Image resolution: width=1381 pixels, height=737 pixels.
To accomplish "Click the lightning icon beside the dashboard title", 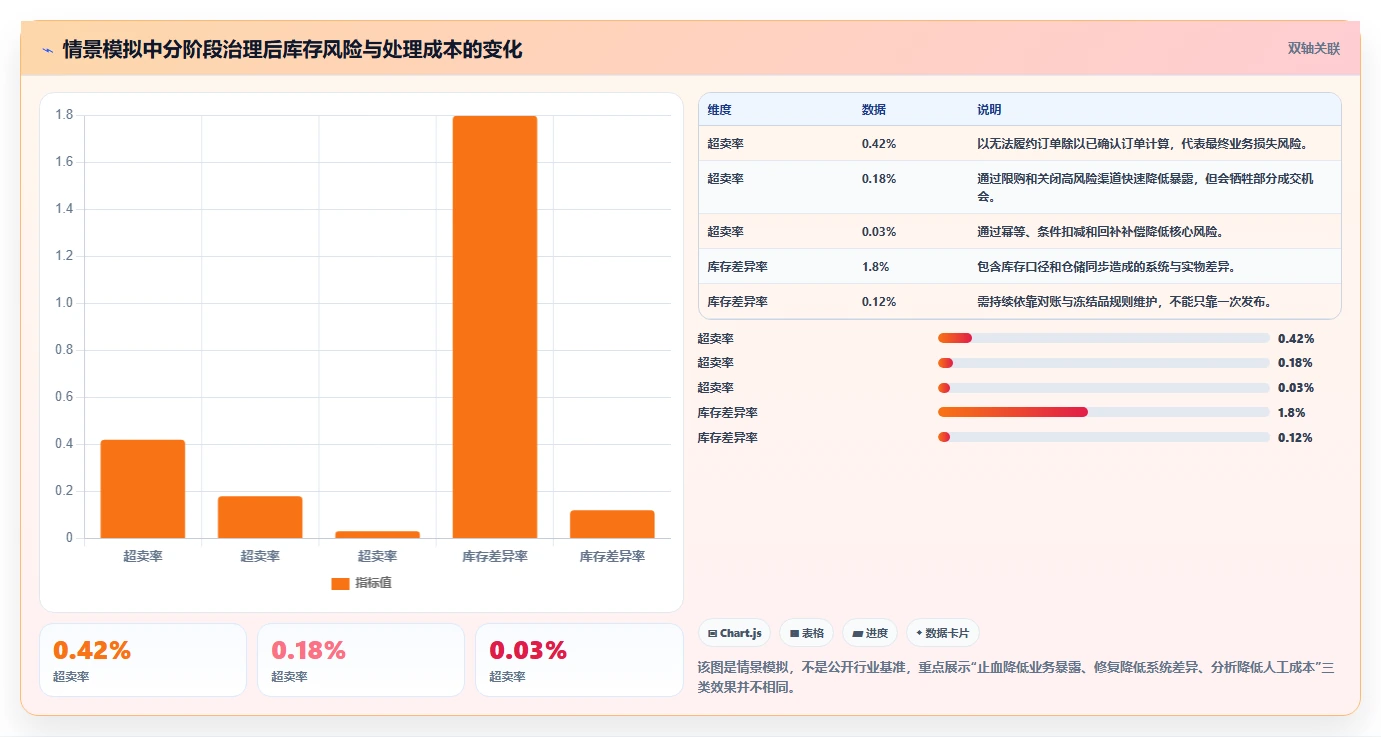I will (48, 50).
